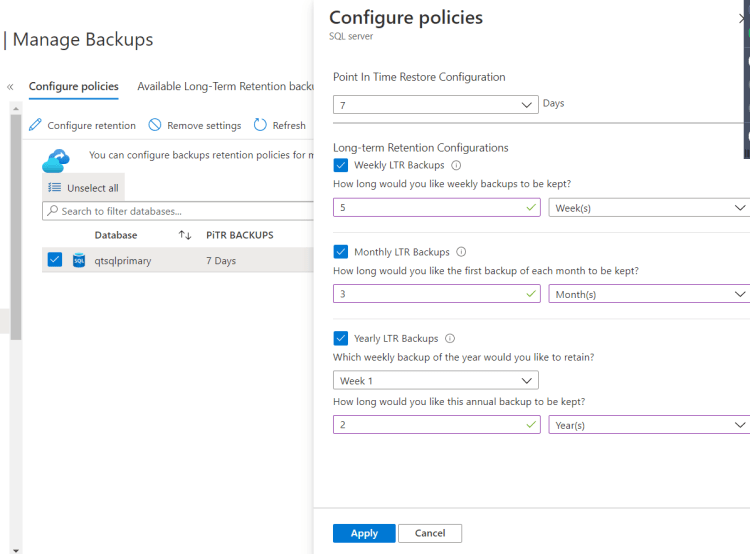Click the Refresh icon
Viewport: 750px width, 554px height.
(260, 125)
